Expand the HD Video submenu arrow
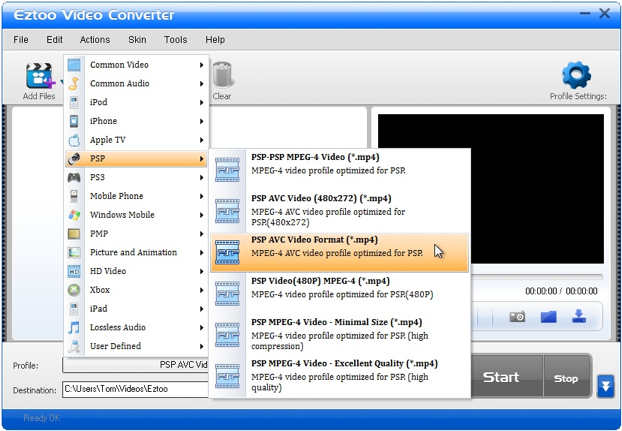This screenshot has width=622, height=431. pyautogui.click(x=202, y=272)
